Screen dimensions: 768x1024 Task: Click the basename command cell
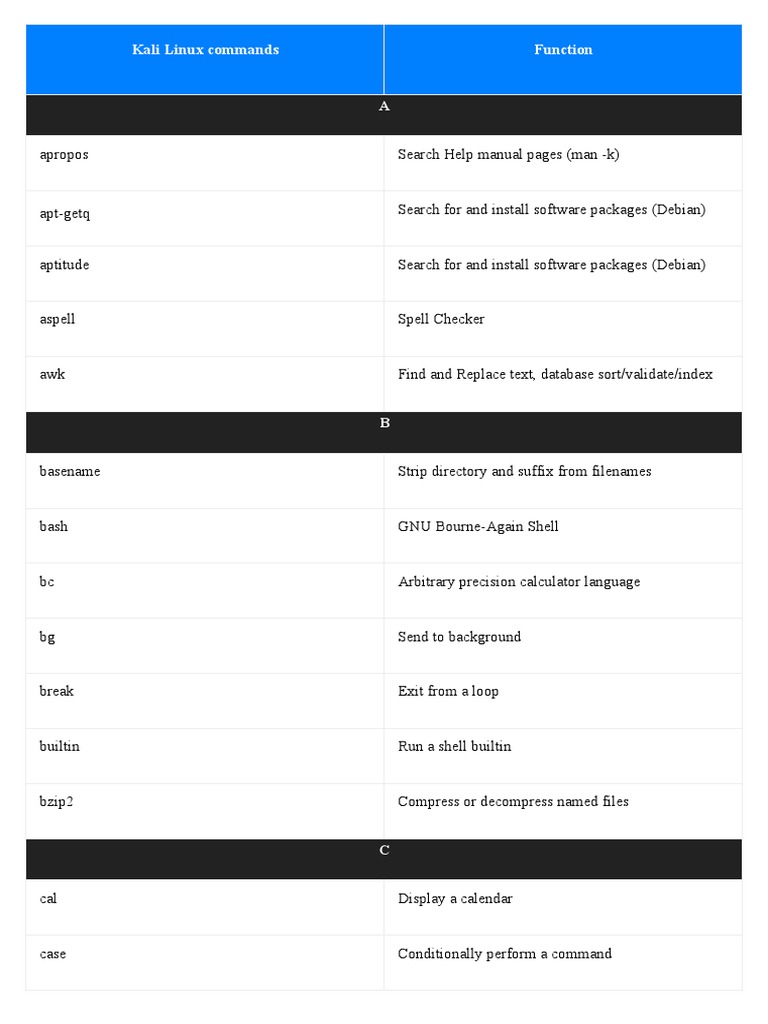205,481
